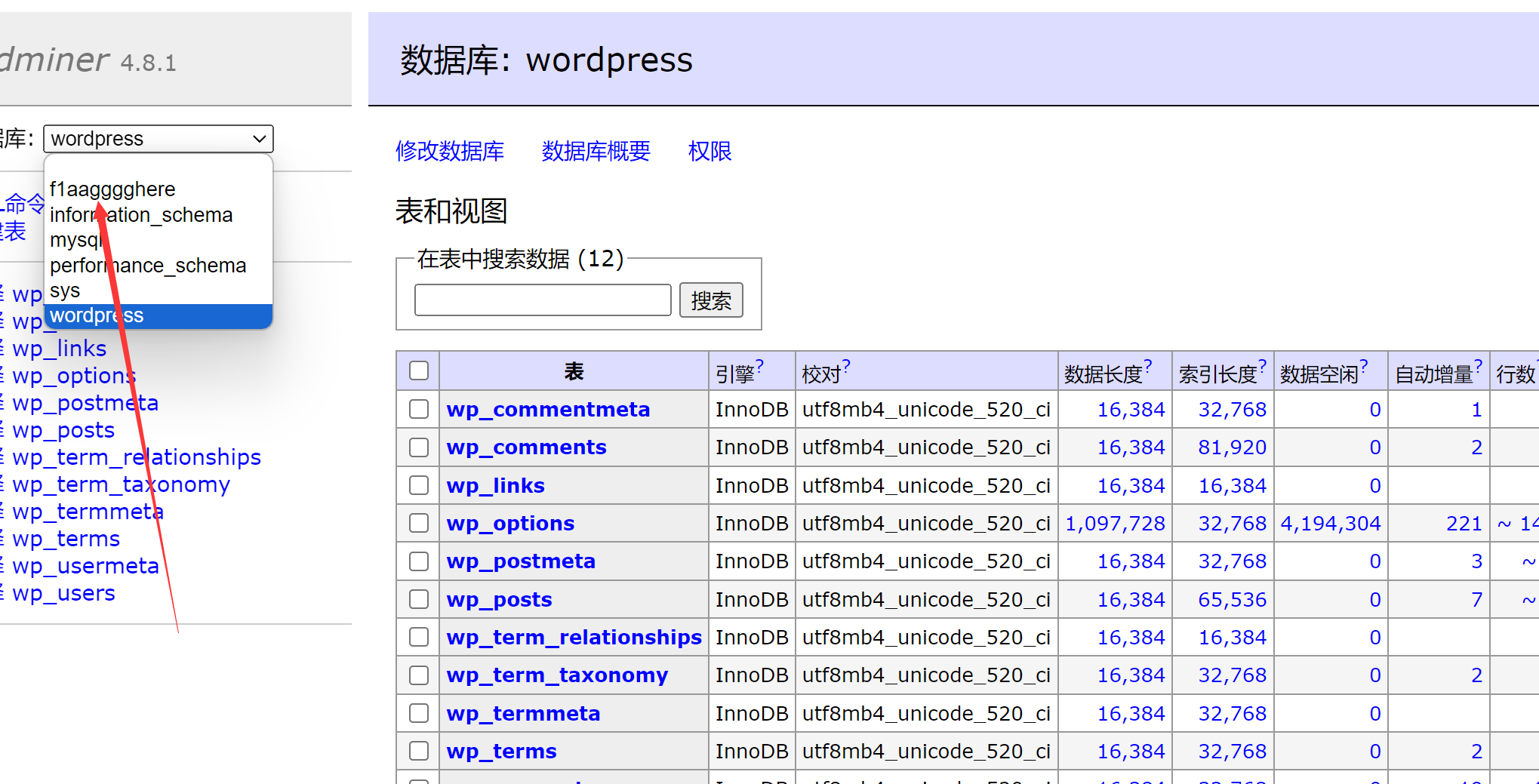Check the wp_commentmeta row checkbox
This screenshot has height=784, width=1539.
coord(419,409)
